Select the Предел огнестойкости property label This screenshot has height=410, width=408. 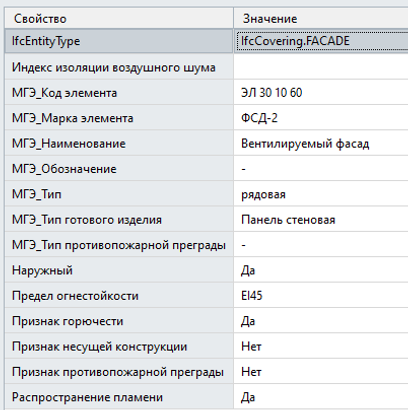point(75,296)
